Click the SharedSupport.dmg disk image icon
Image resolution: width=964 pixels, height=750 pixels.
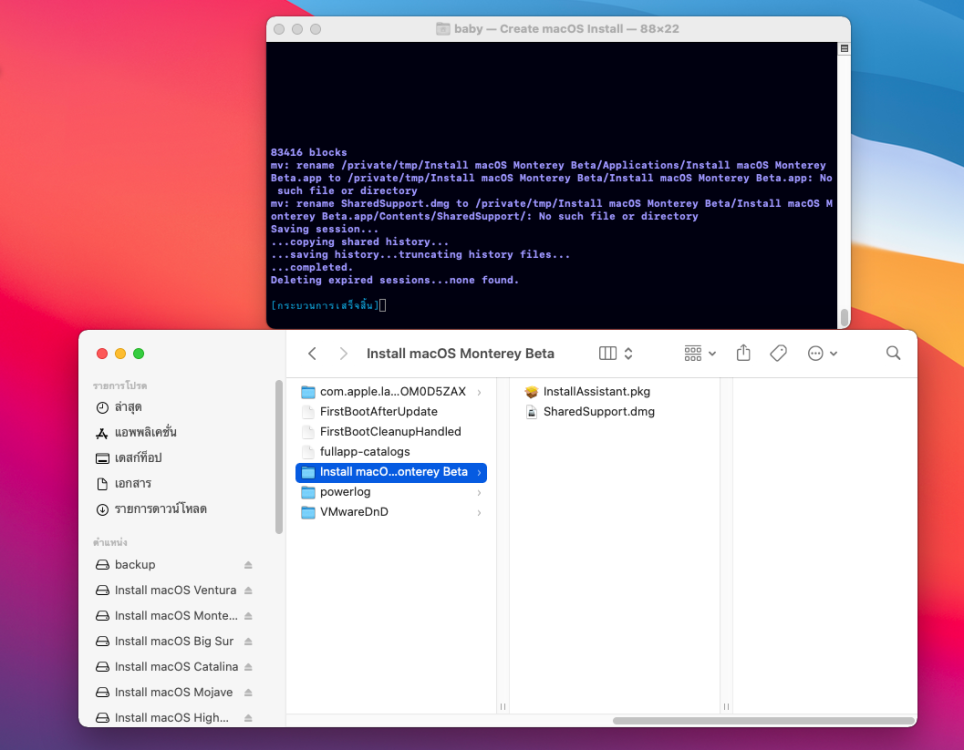(531, 412)
